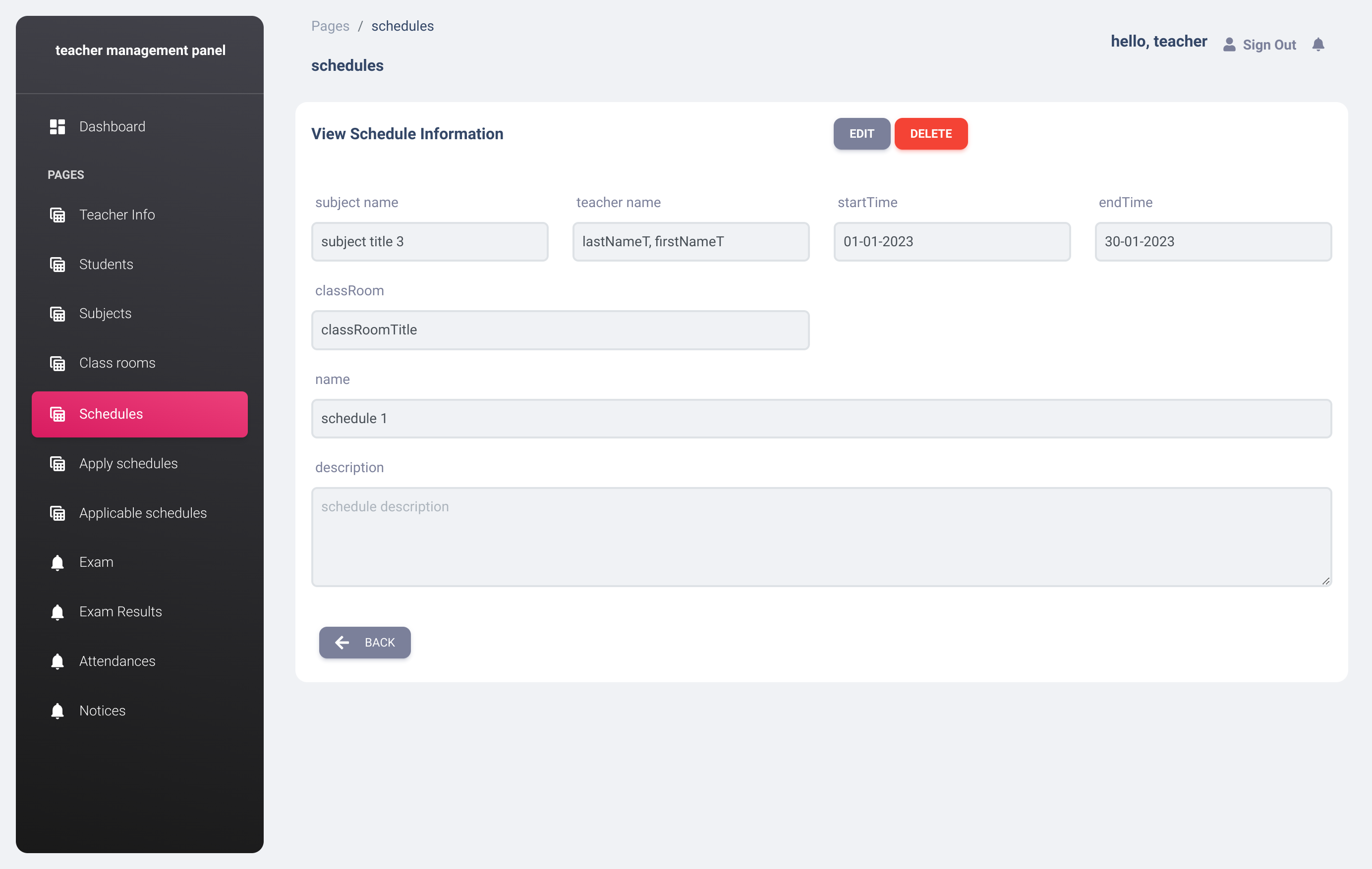The width and height of the screenshot is (1372, 869).
Task: Click the startTime date field
Action: click(x=952, y=241)
